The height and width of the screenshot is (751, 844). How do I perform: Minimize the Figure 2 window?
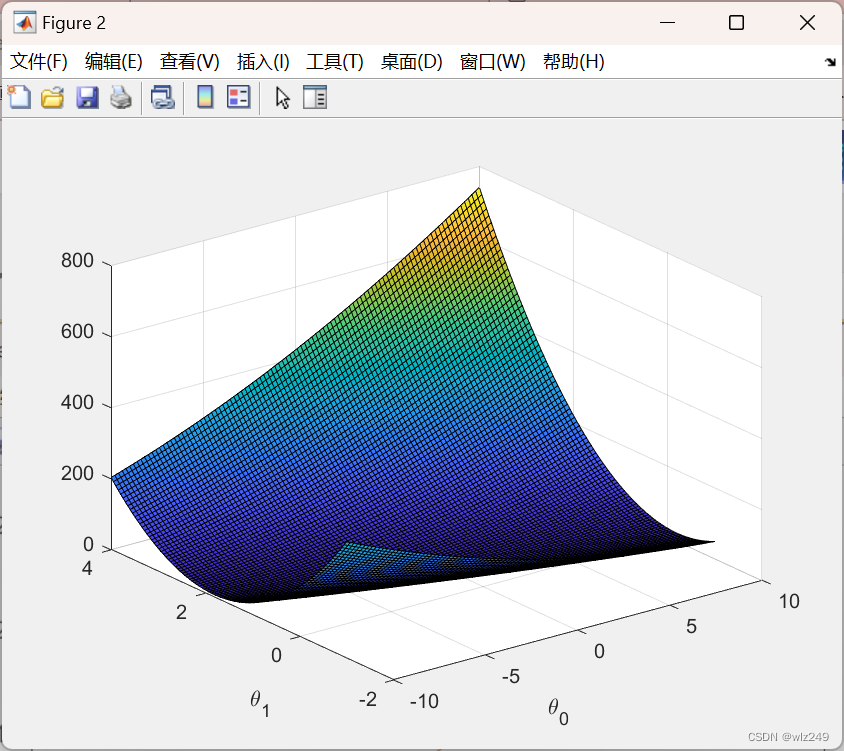click(667, 23)
